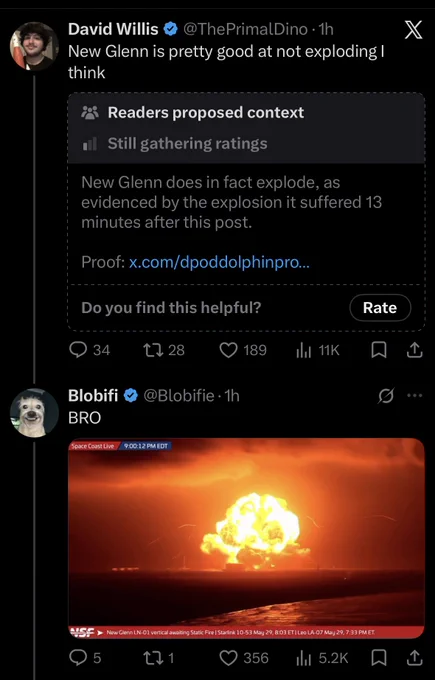Click the X logo icon
Viewport: 435px width, 680px height.
[413, 30]
